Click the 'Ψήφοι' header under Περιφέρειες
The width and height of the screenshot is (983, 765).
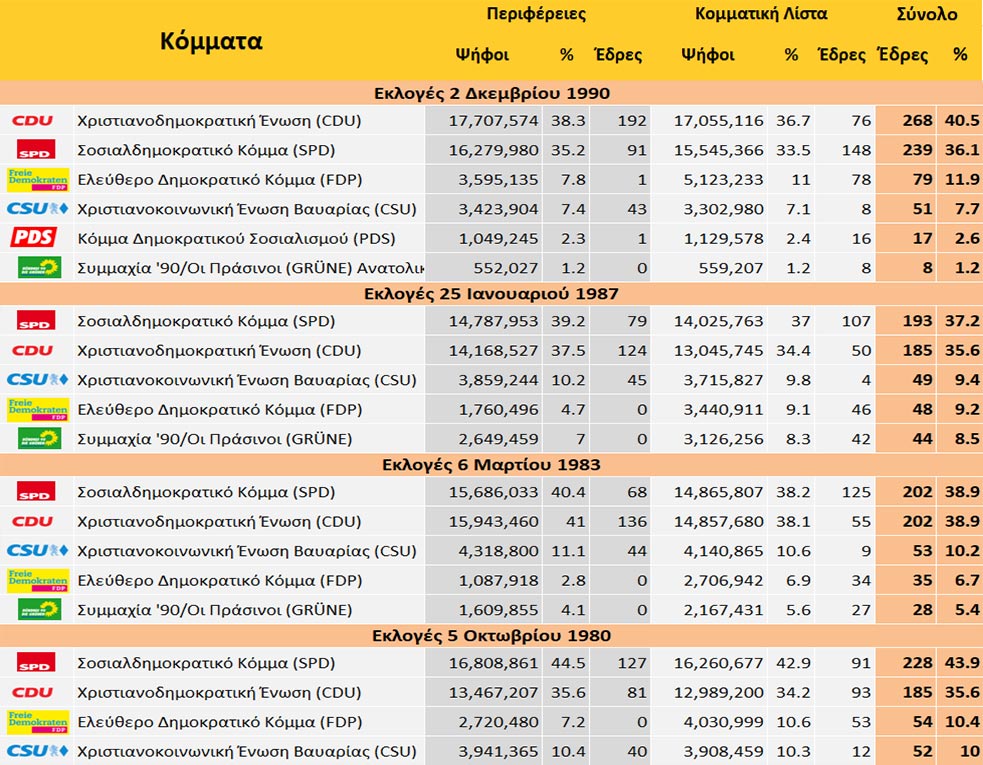482,55
